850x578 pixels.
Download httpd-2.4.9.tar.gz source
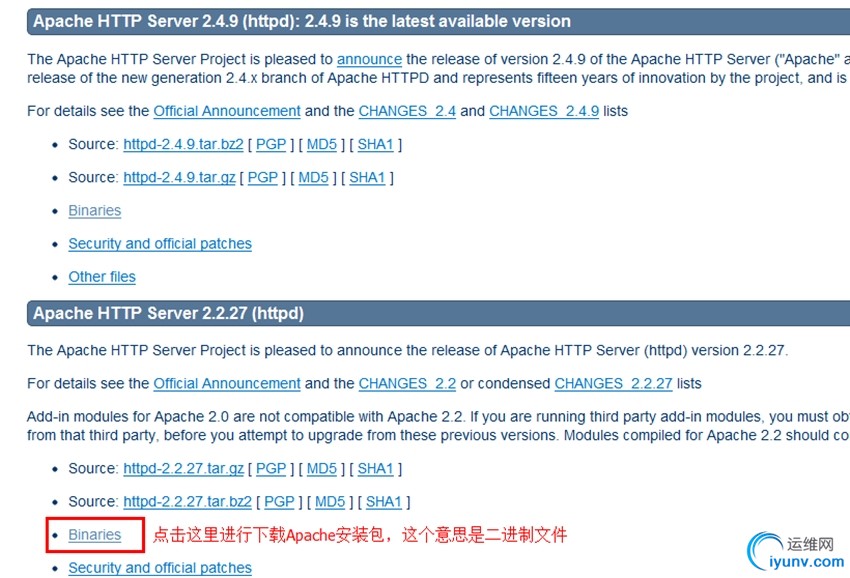[179, 178]
